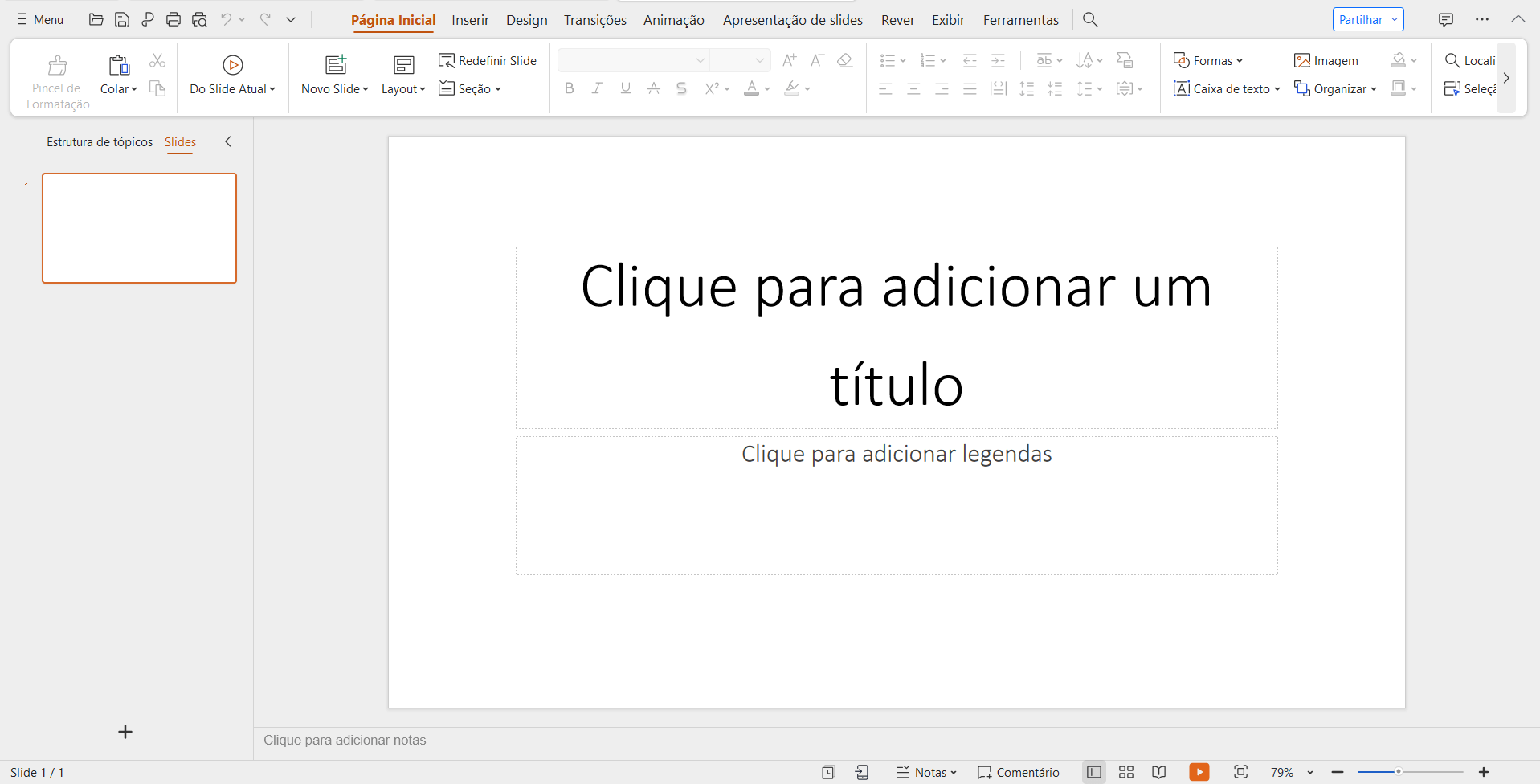Image resolution: width=1540 pixels, height=784 pixels.
Task: Switch to slide sorter grid view icon
Action: [1126, 772]
